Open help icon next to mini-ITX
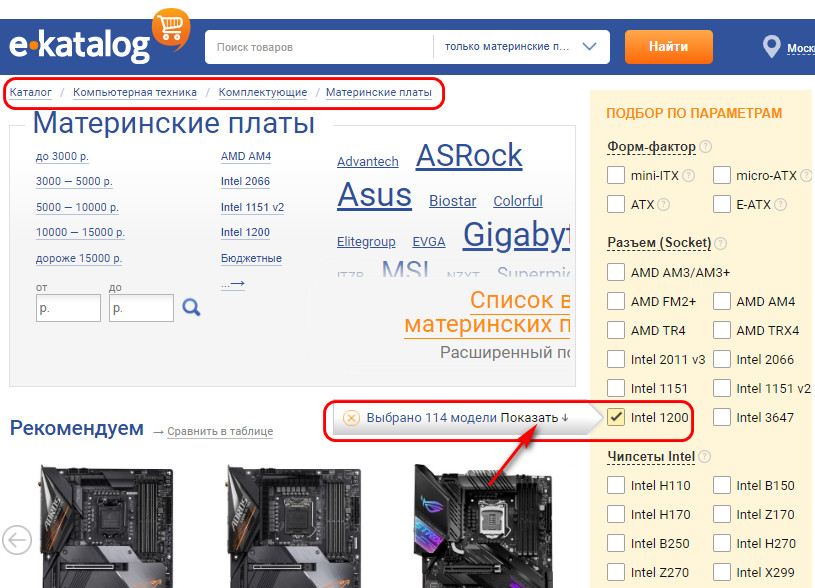Screen dimensions: 815x588 click(x=688, y=176)
